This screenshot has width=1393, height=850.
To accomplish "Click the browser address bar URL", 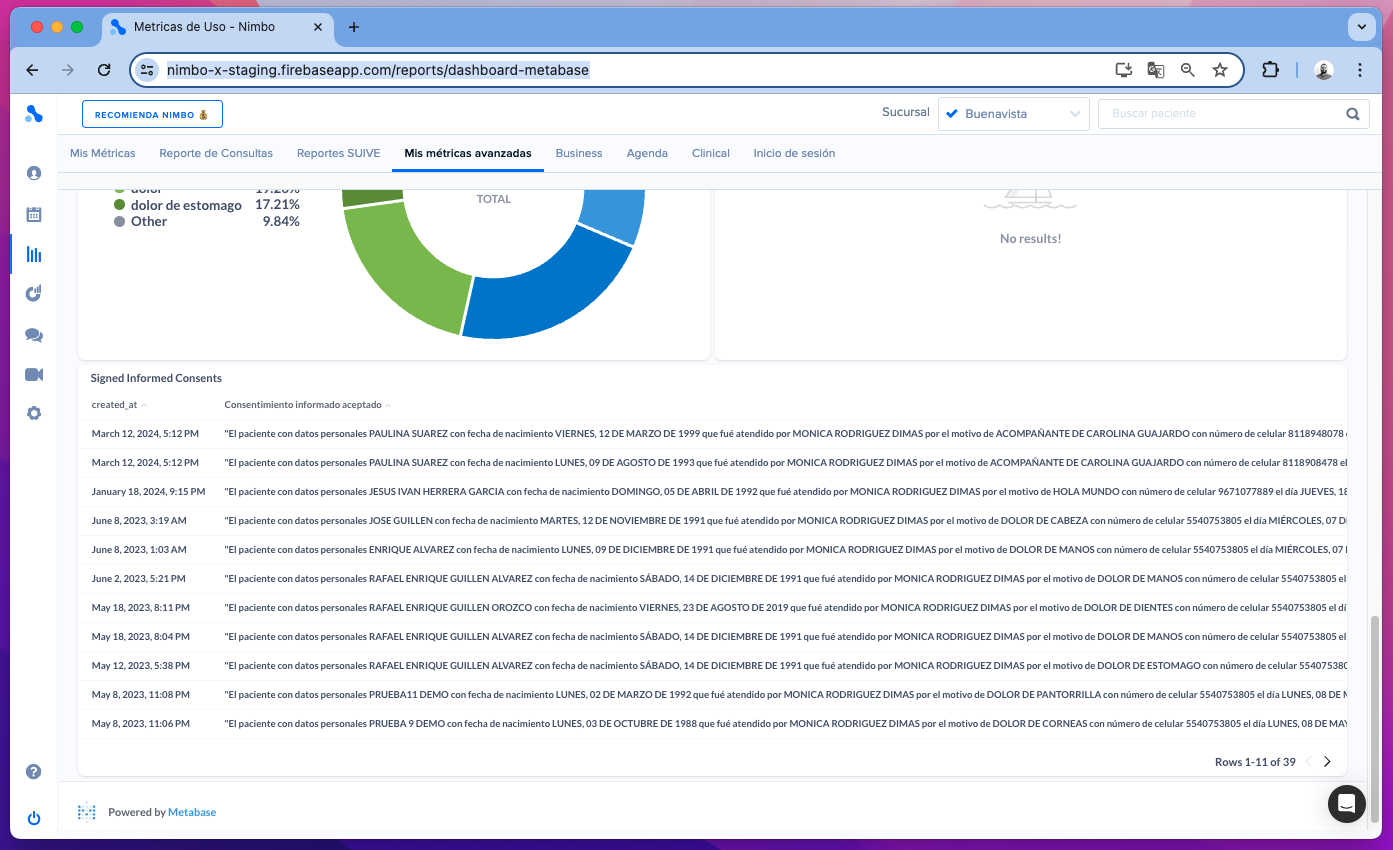I will click(x=378, y=70).
